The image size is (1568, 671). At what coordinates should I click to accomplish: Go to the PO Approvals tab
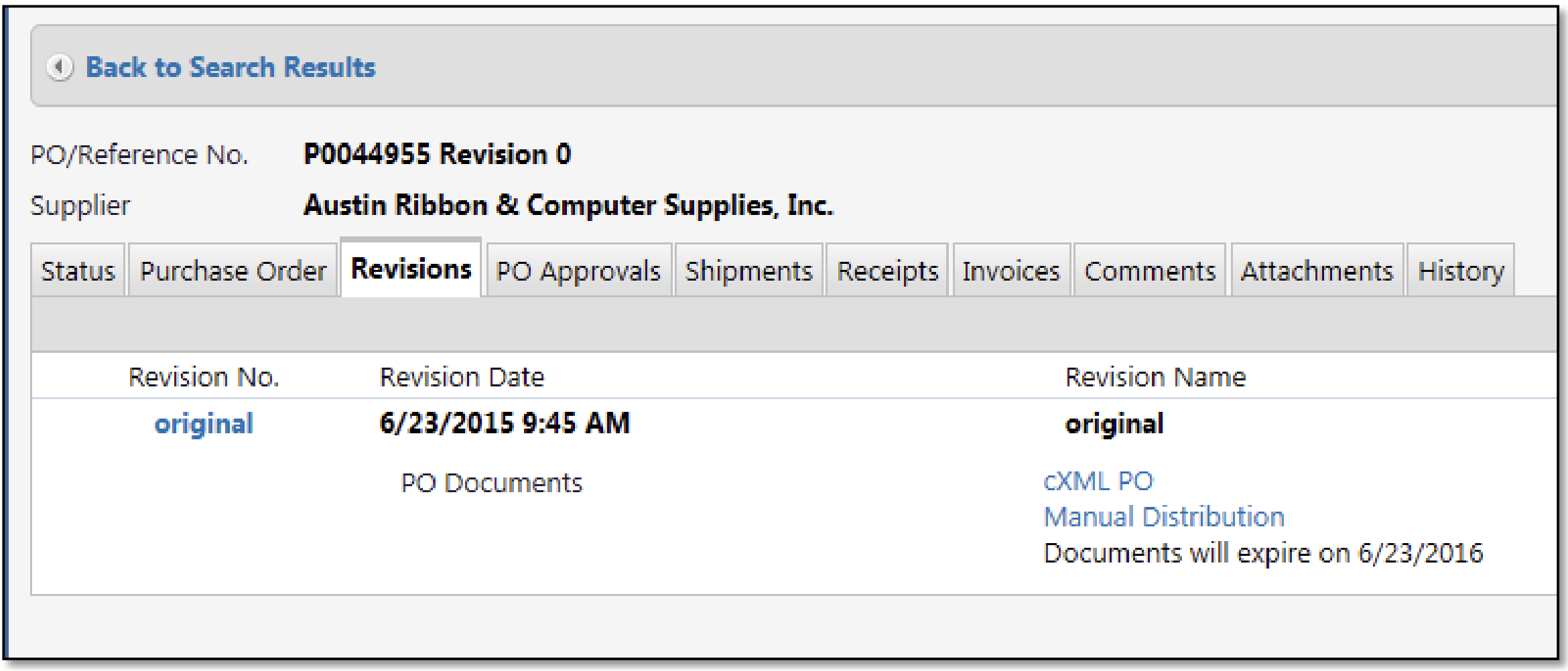click(x=578, y=271)
